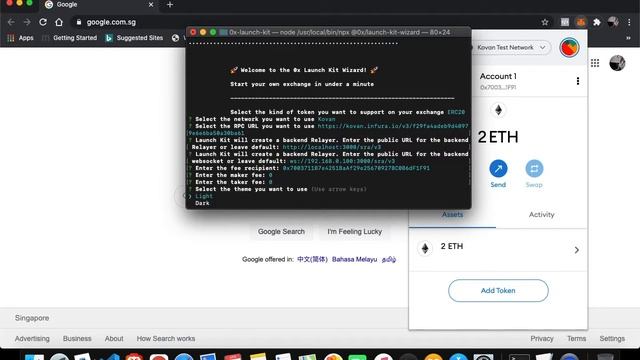This screenshot has height=360, width=640.
Task: Open Getting Started bookmark
Action: click(70, 38)
